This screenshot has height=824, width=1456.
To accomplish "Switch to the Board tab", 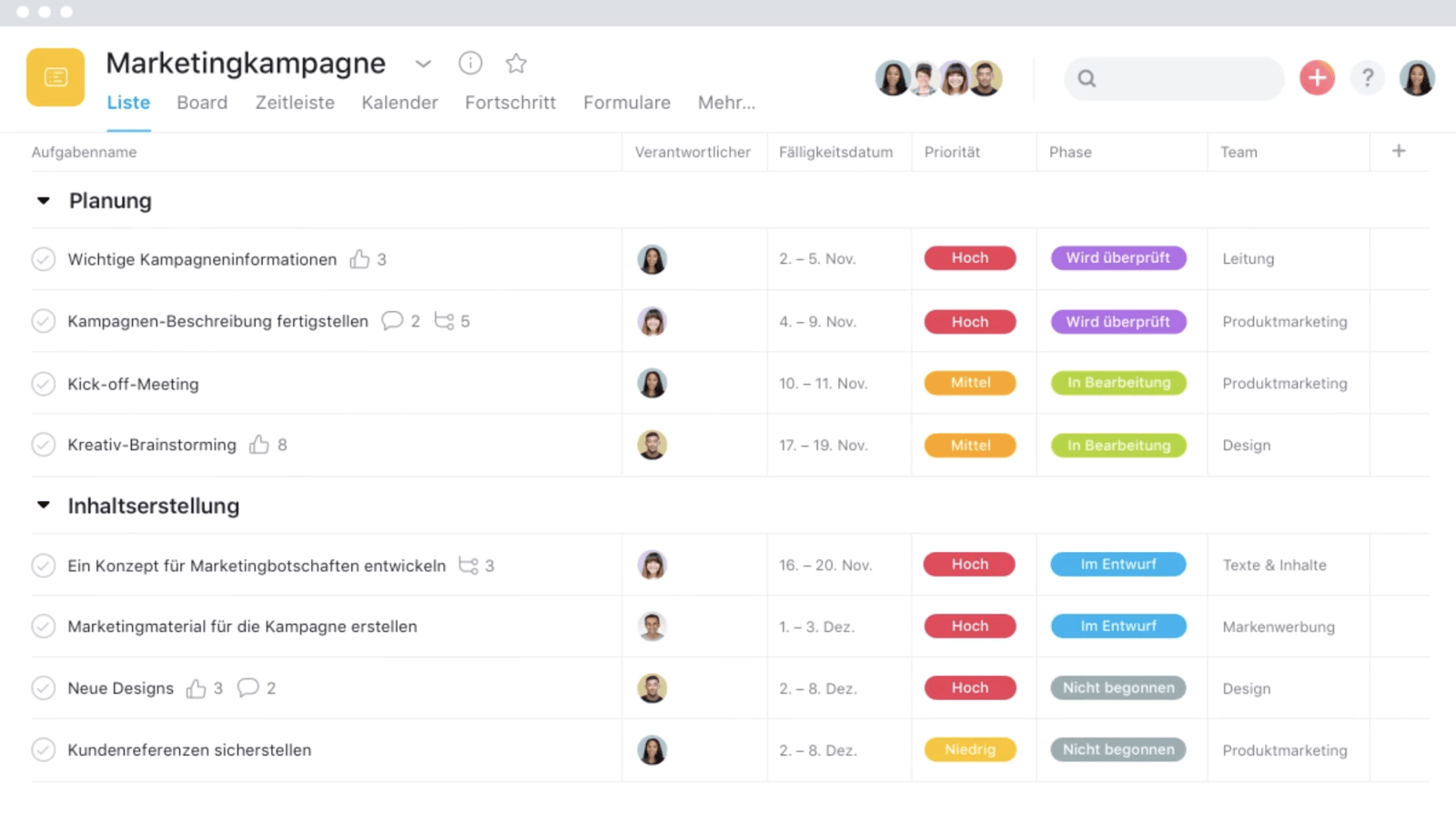I will [202, 103].
